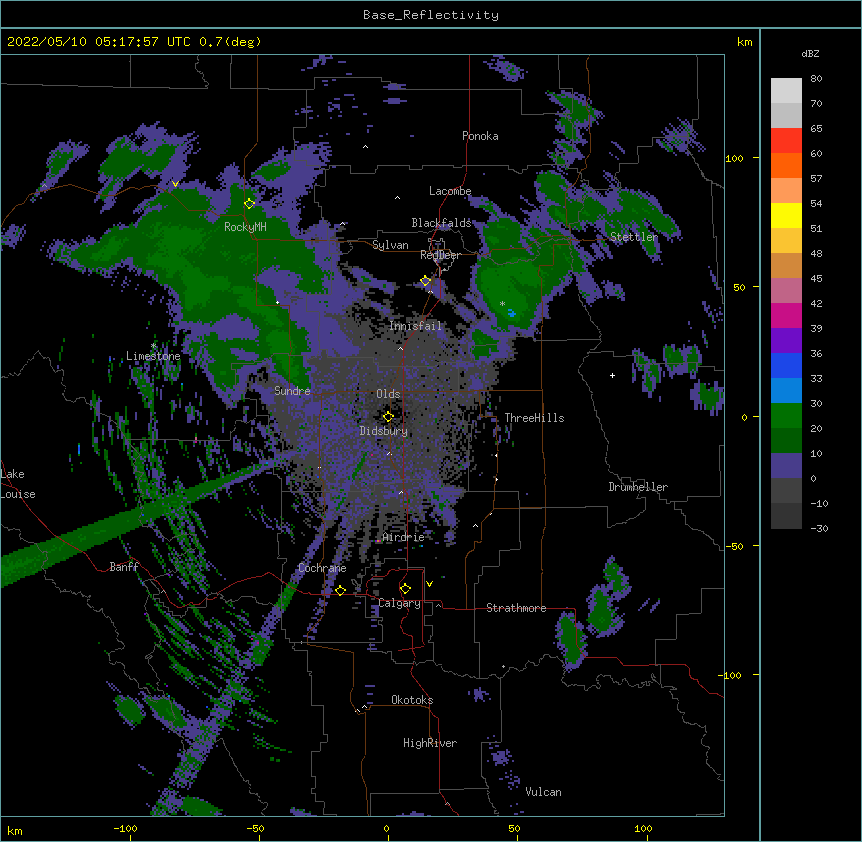862x842 pixels.
Task: Click the Olds city label
Action: (x=388, y=394)
